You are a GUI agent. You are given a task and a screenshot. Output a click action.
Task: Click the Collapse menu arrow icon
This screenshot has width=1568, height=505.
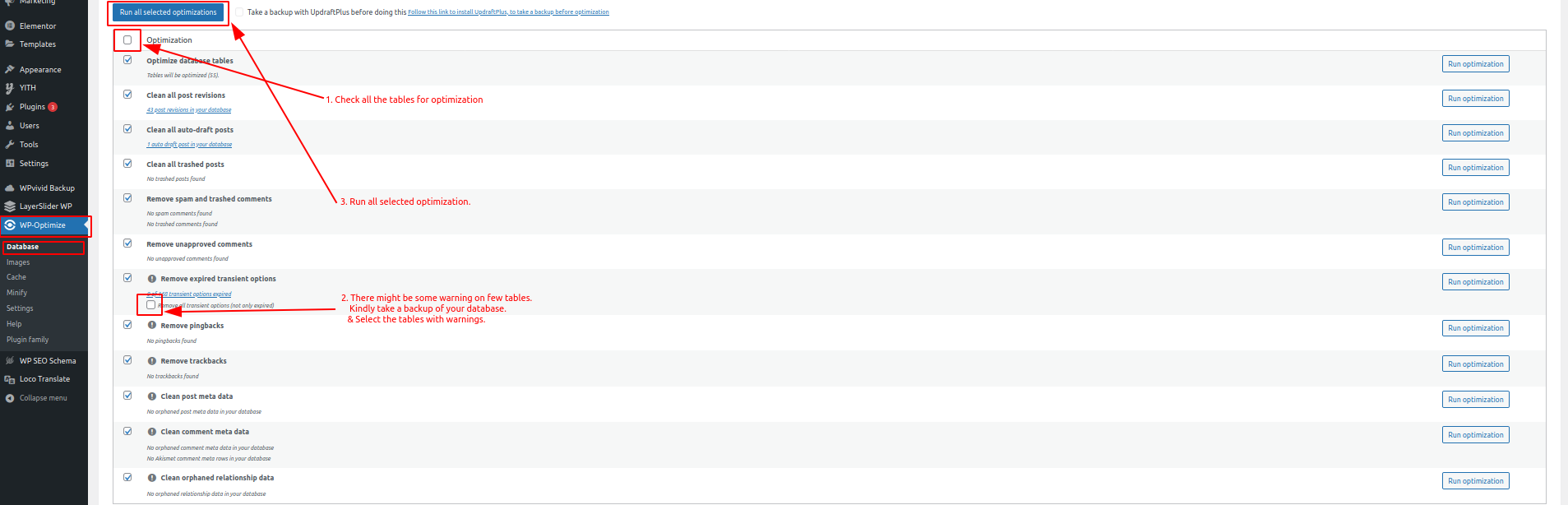tap(10, 398)
